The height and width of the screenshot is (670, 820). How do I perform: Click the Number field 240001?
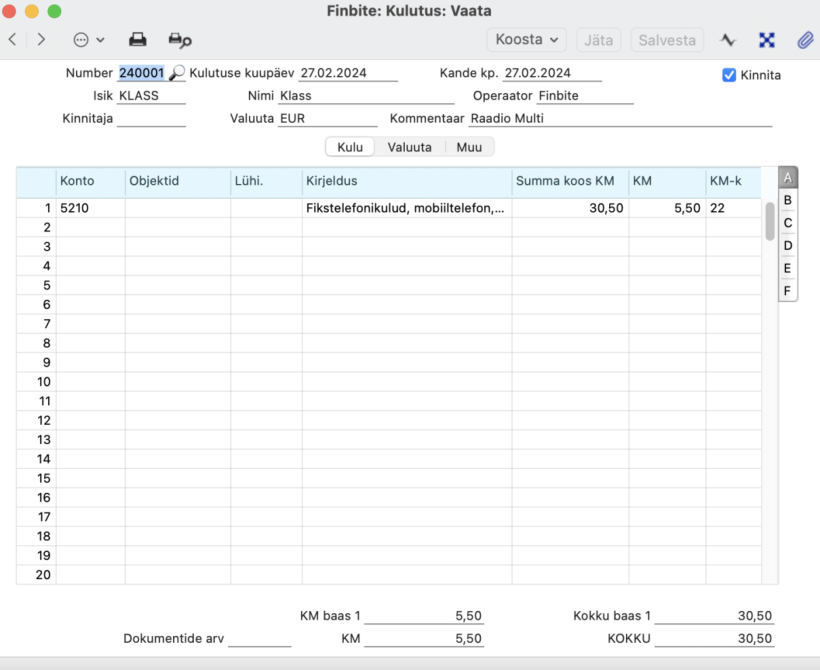[x=142, y=73]
